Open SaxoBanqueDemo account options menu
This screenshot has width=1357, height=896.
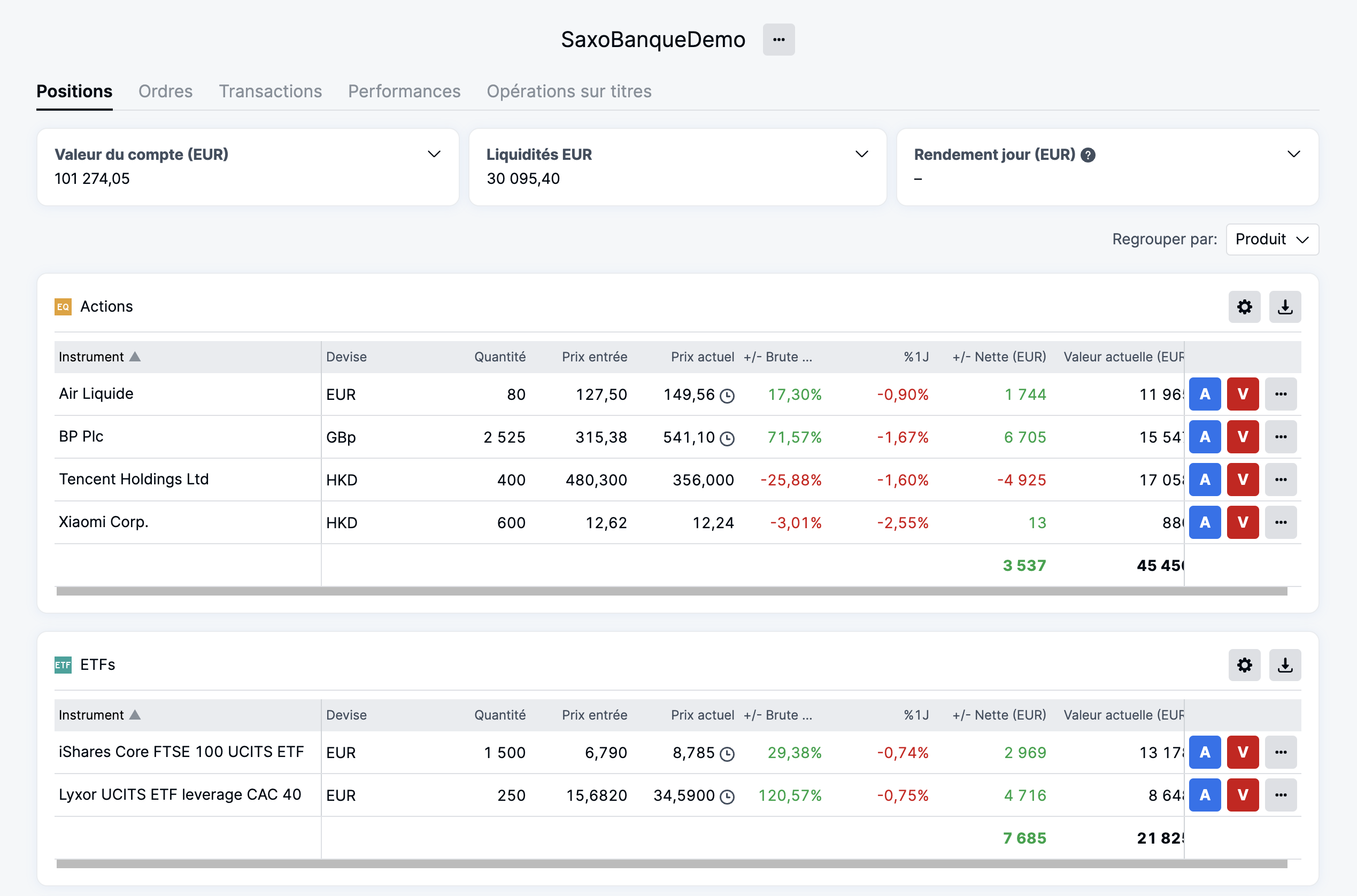click(x=778, y=40)
